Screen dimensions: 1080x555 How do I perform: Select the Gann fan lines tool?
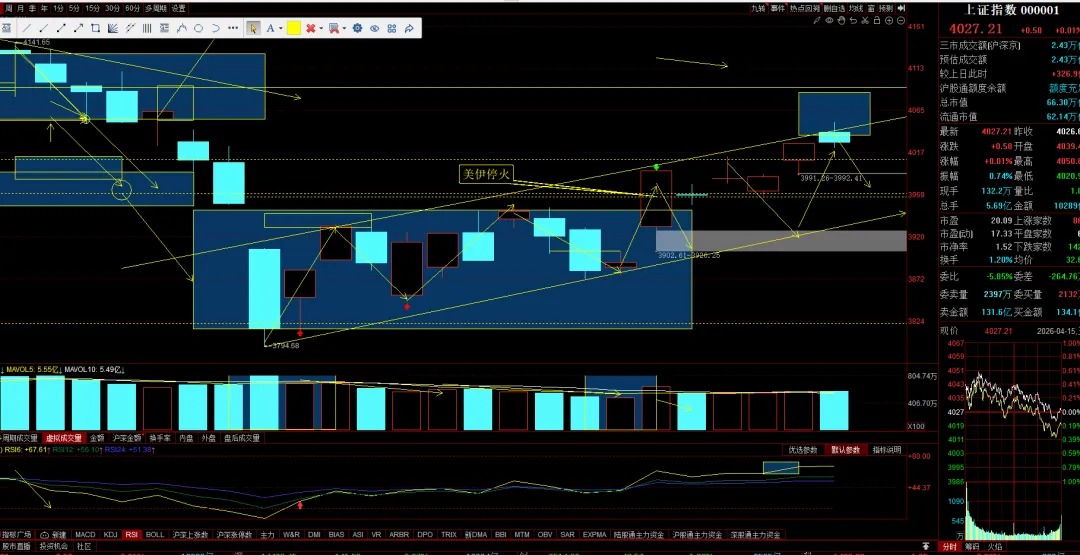point(112,28)
